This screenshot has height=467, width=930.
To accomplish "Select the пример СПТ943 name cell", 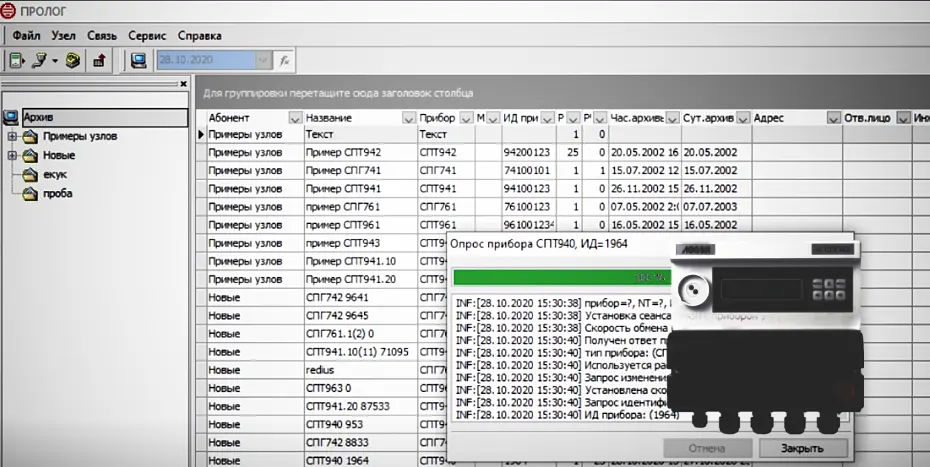I will [x=361, y=243].
